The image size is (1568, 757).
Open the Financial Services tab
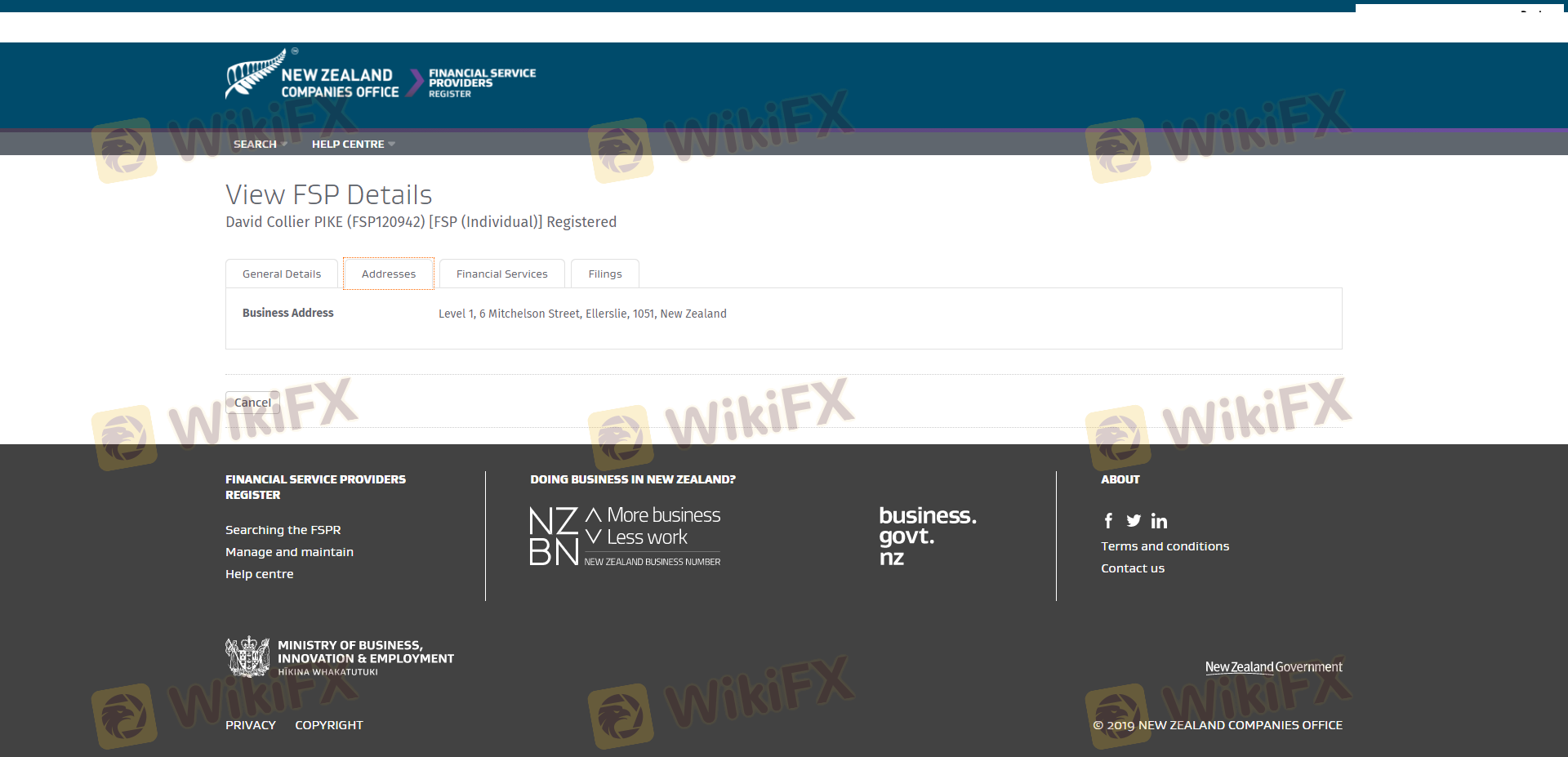tap(501, 274)
